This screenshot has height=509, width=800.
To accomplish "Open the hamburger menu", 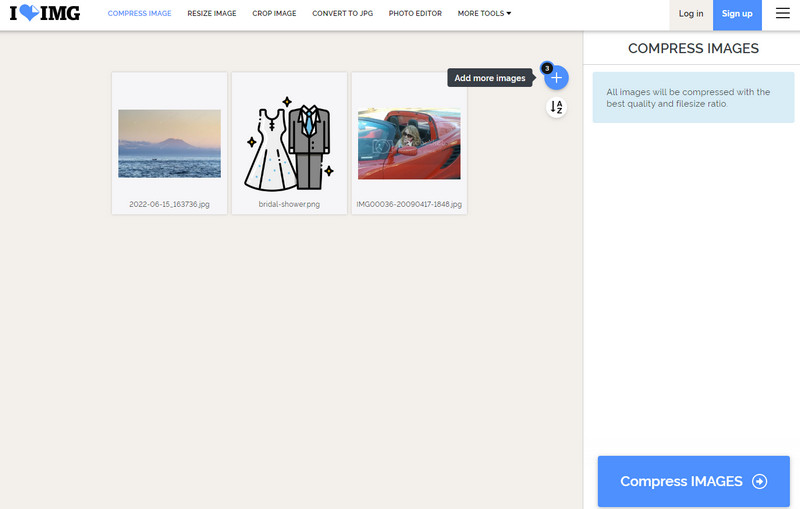I will pyautogui.click(x=782, y=14).
